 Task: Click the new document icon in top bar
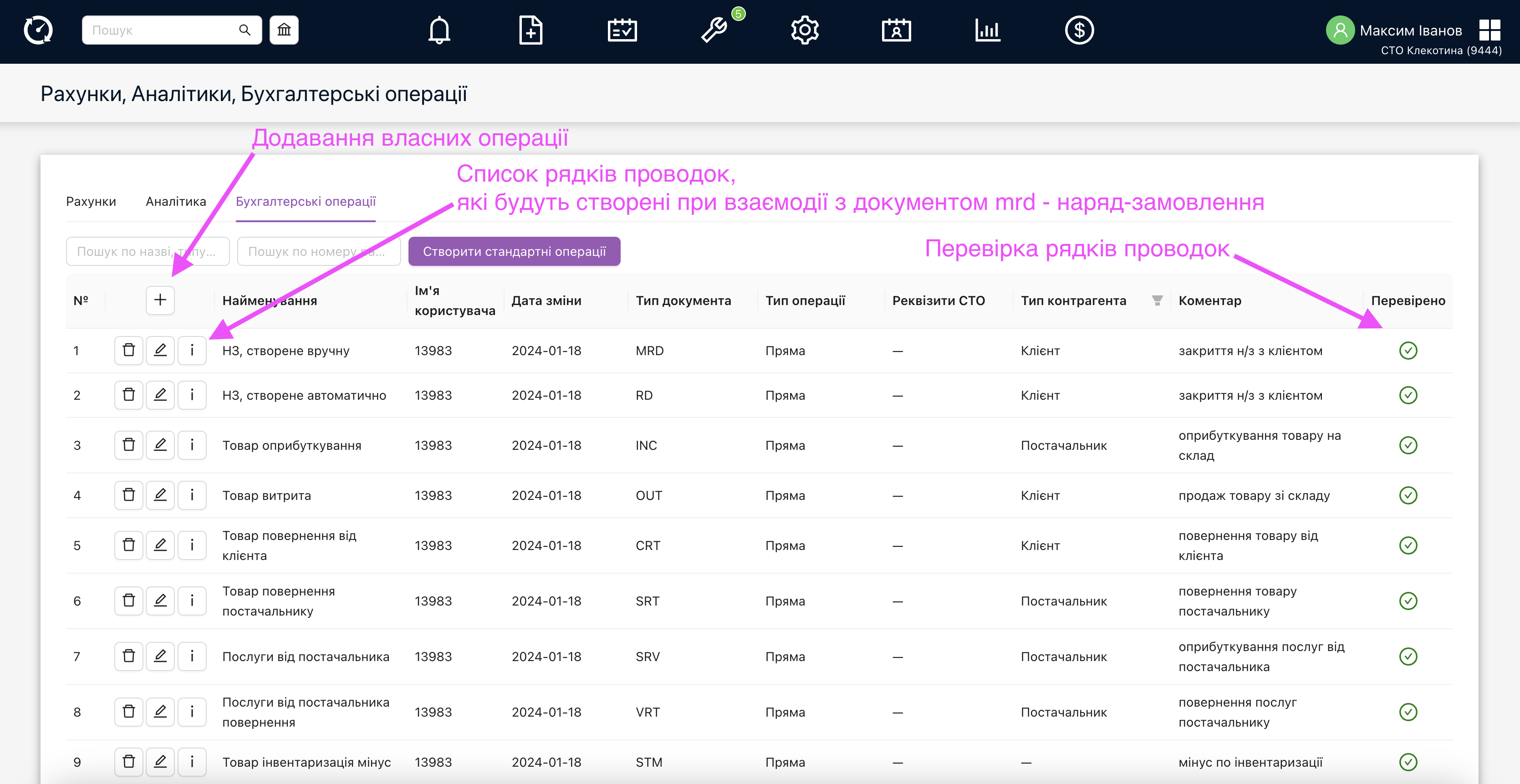[530, 30]
